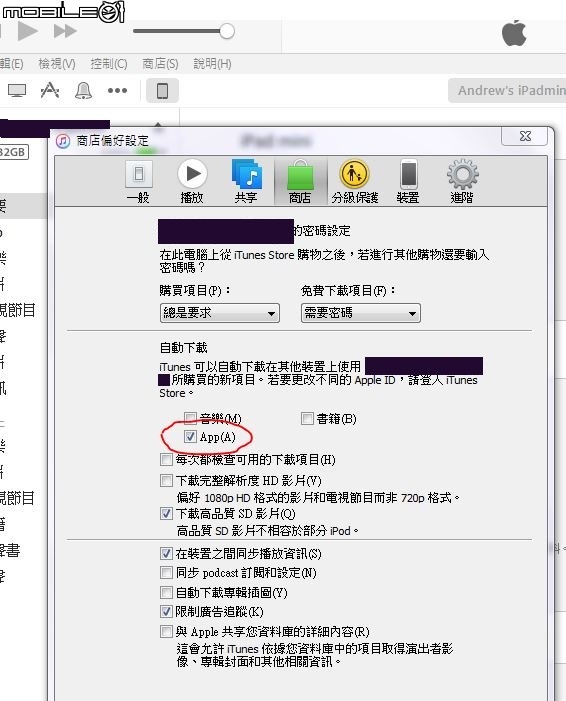Select the iPad device icon
566x701 pixels.
click(x=162, y=91)
